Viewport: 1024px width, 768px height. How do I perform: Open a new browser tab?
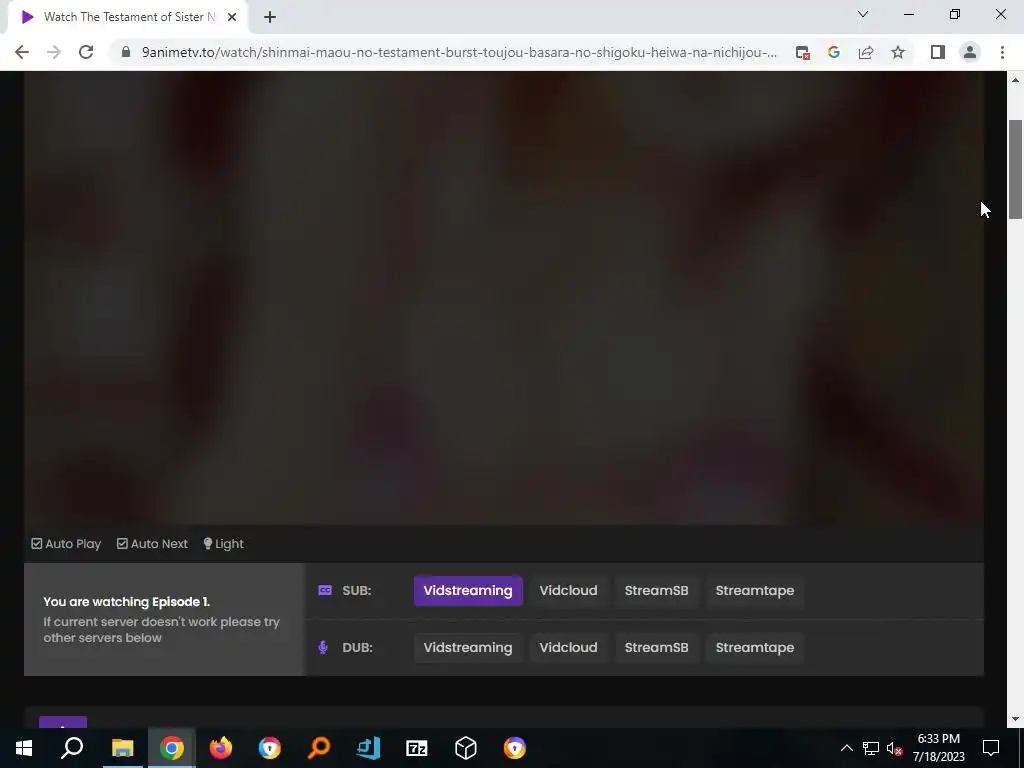click(270, 17)
